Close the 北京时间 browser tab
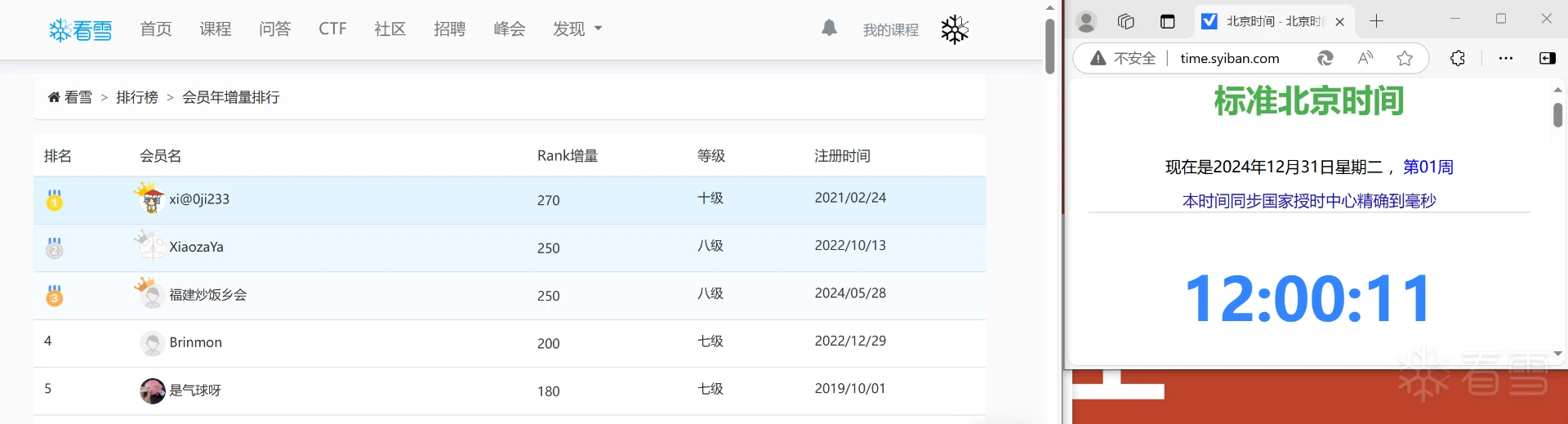The width and height of the screenshot is (1568, 424). pyautogui.click(x=1339, y=22)
